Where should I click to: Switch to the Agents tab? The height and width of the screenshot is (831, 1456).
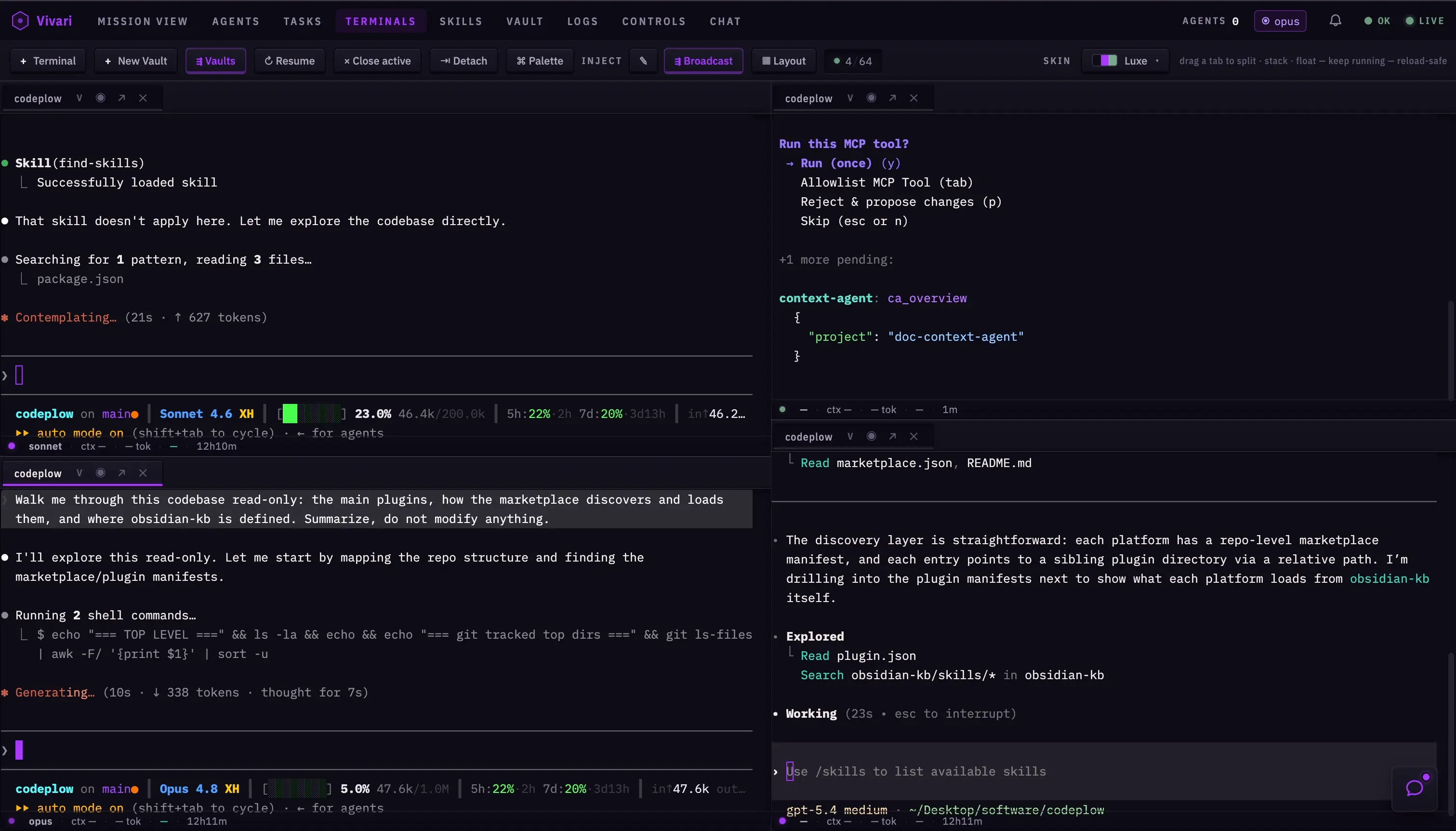(236, 21)
